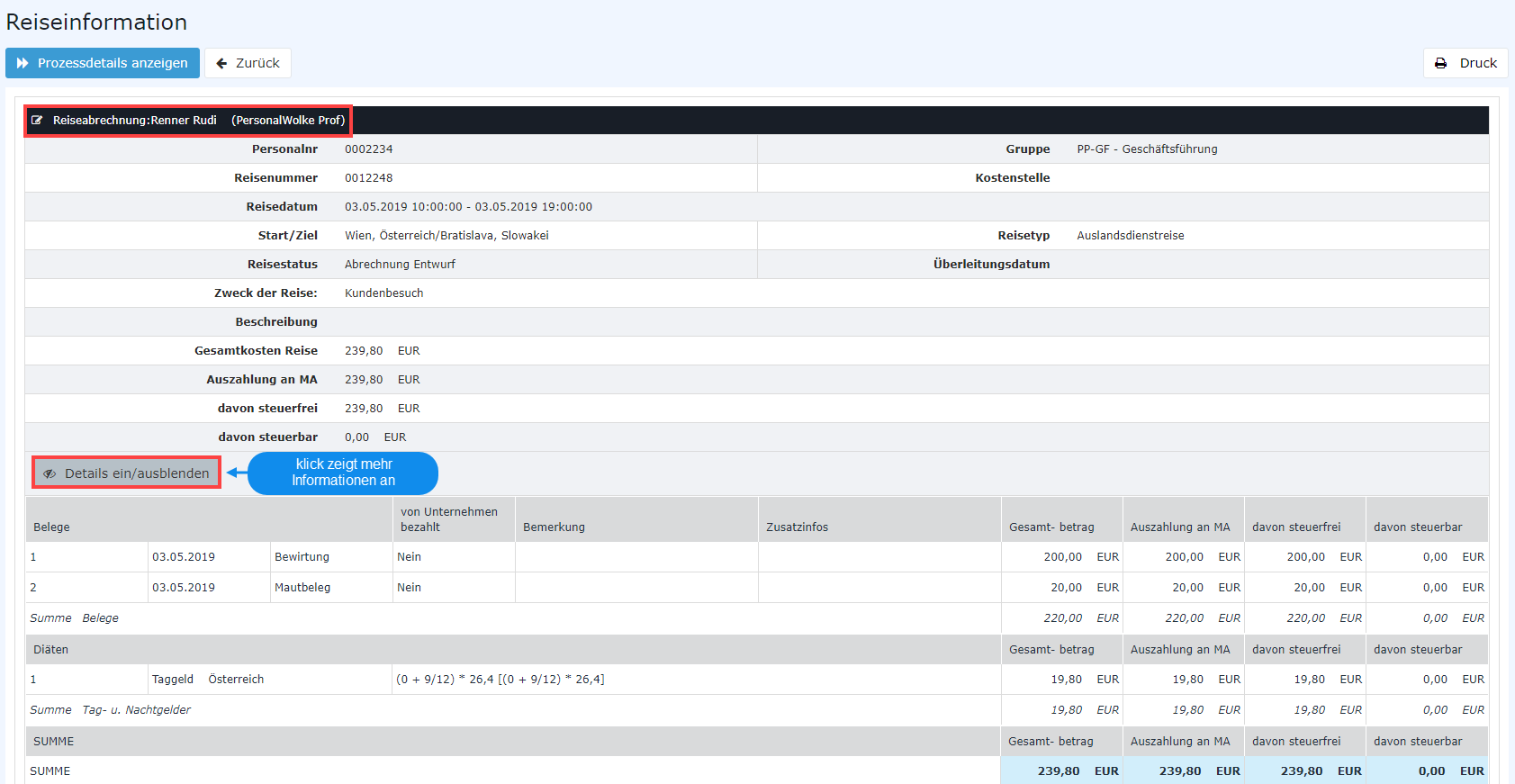Toggle details with Details ein/ausblenden
The width and height of the screenshot is (1515, 784).
pyautogui.click(x=127, y=473)
